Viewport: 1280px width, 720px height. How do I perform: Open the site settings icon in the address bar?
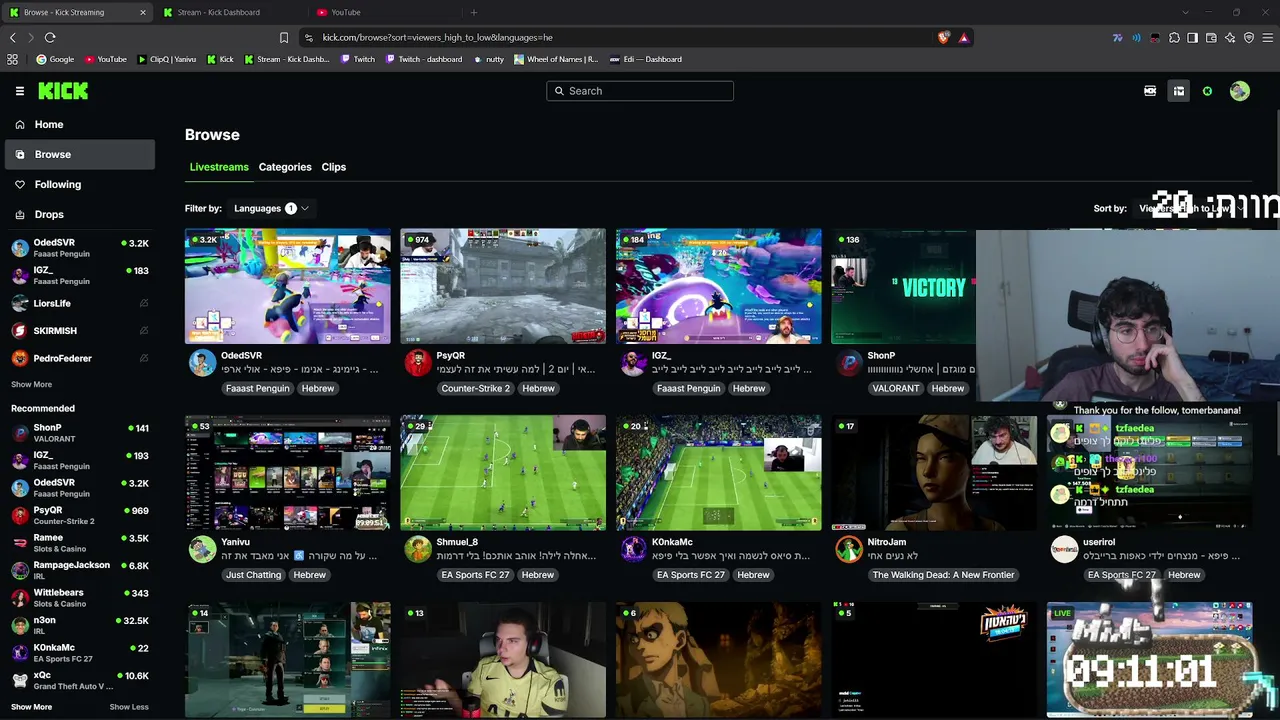pyautogui.click(x=309, y=37)
